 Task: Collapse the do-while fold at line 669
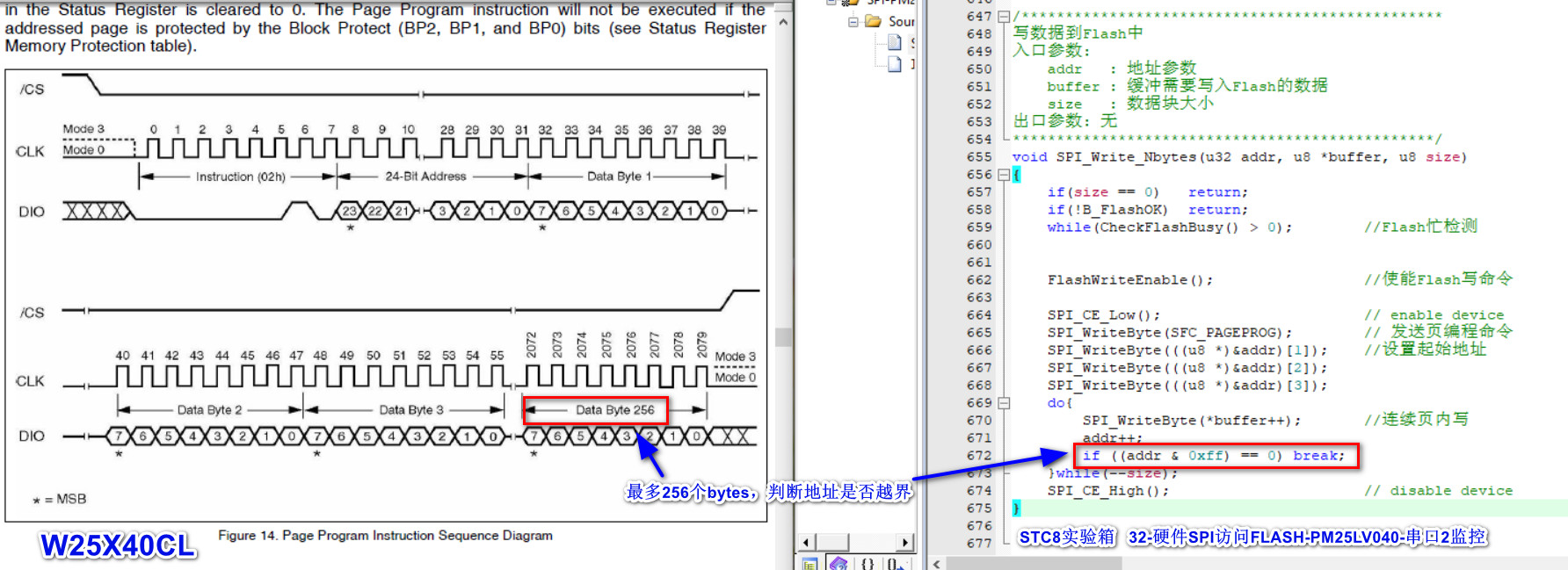coord(1004,402)
